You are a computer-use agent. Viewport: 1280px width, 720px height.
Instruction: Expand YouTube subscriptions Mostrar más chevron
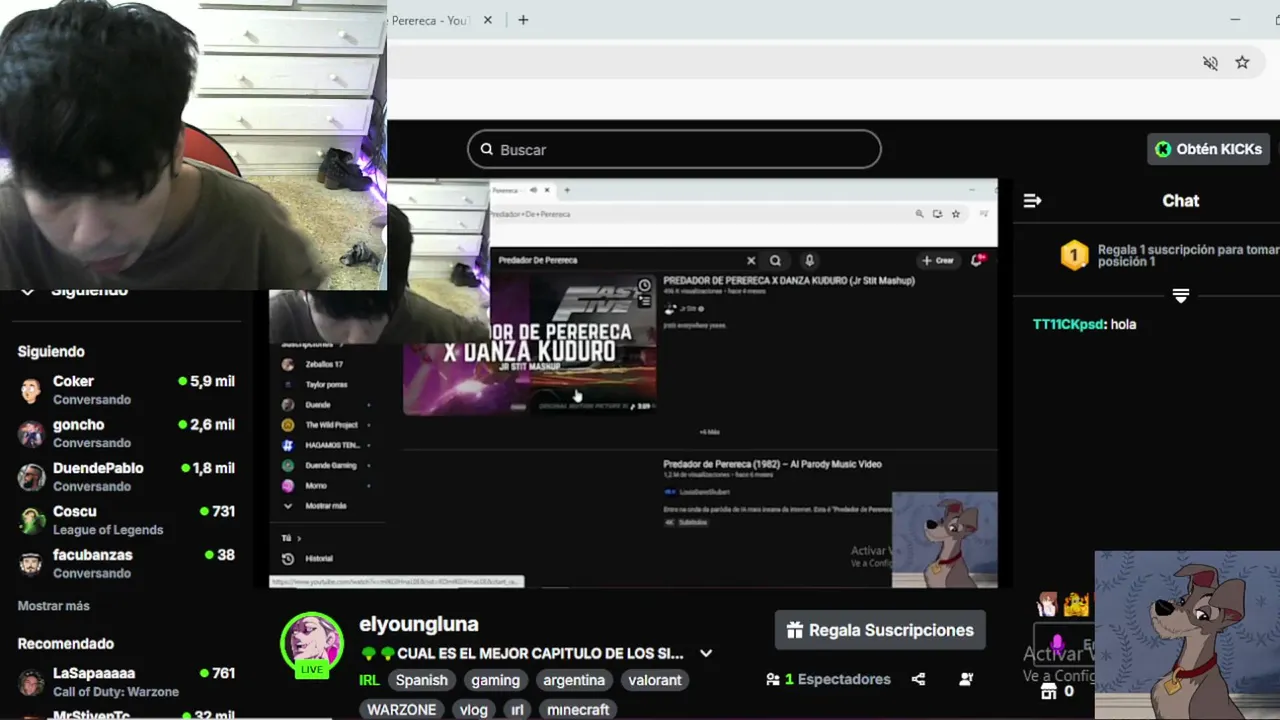point(288,505)
